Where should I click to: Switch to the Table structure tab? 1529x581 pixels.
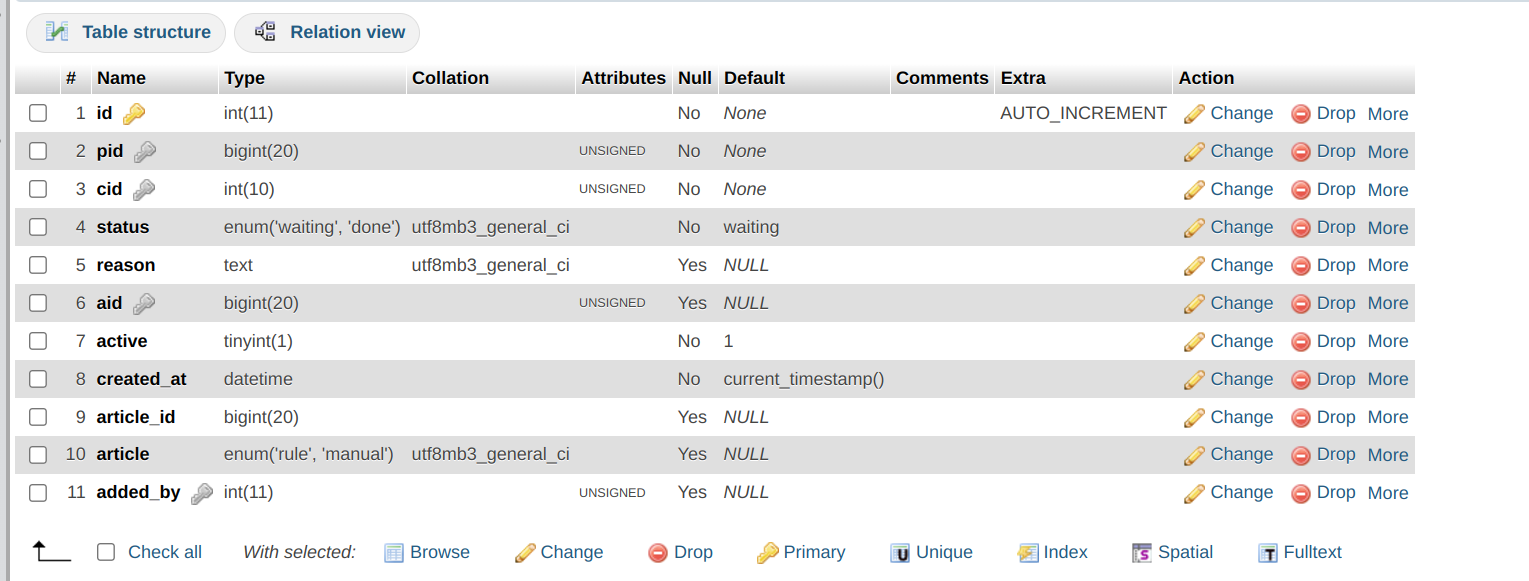[127, 32]
